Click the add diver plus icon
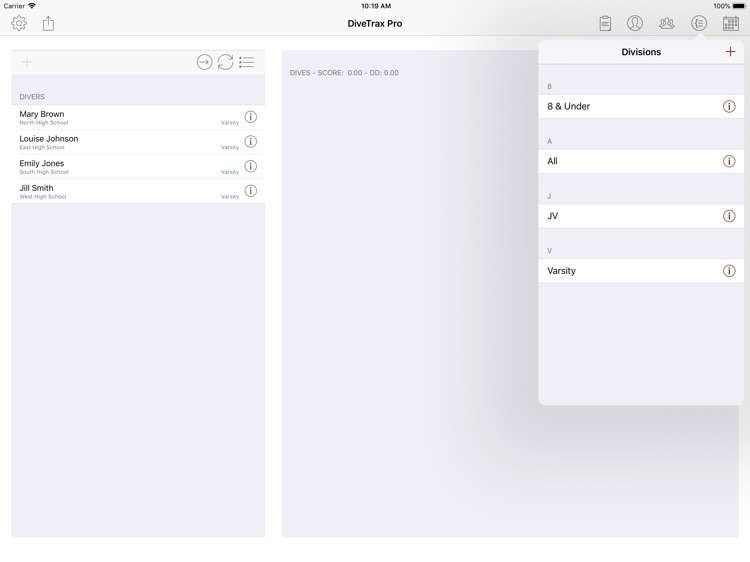This screenshot has width=750, height=562. [x=27, y=62]
